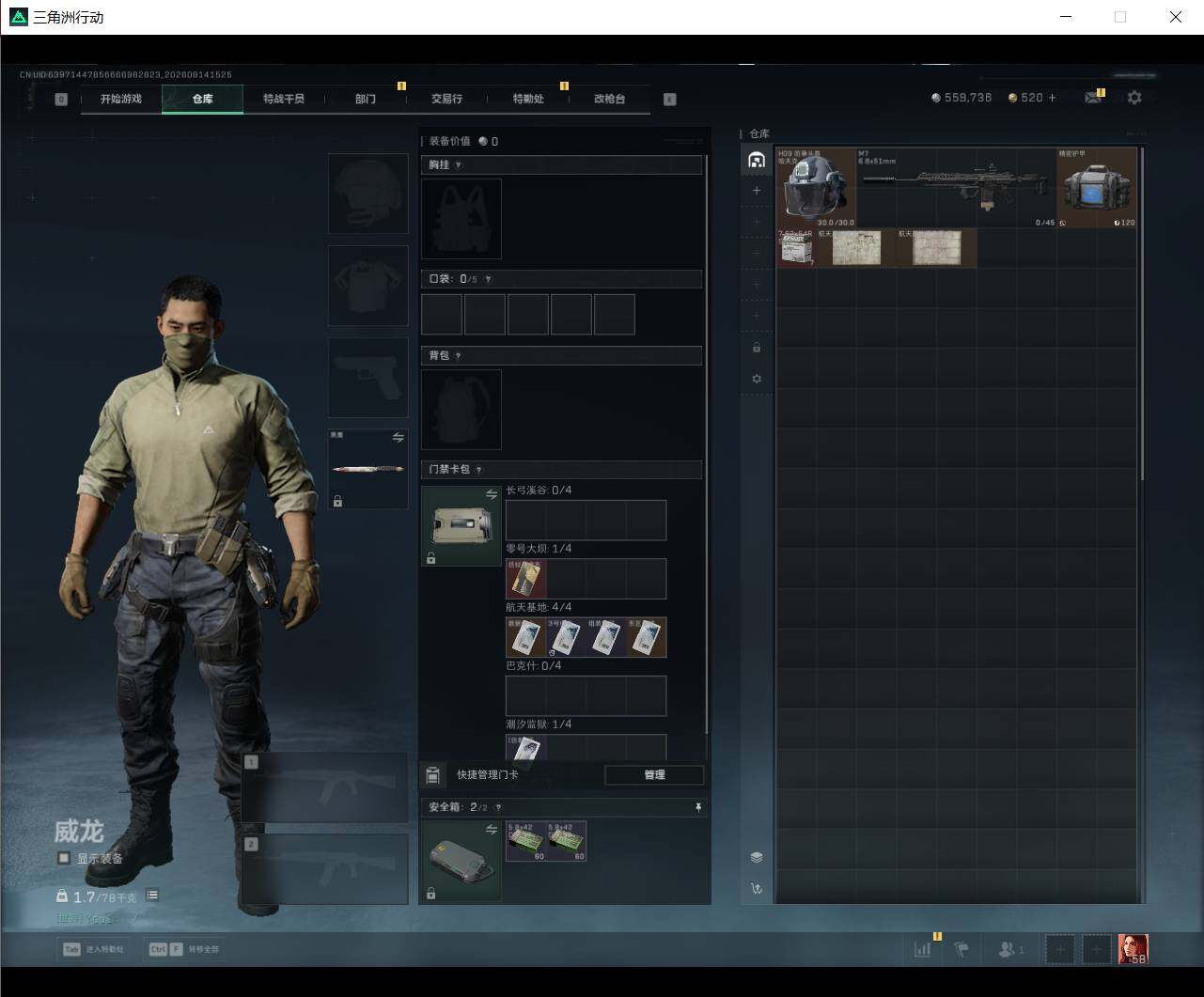Select the safe box container

pos(461,861)
